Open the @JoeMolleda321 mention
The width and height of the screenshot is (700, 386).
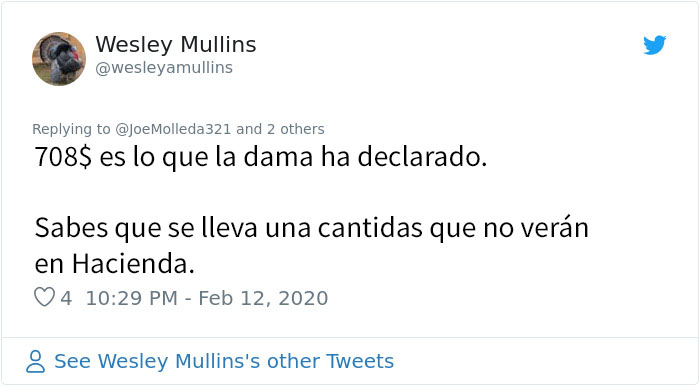[x=173, y=129]
